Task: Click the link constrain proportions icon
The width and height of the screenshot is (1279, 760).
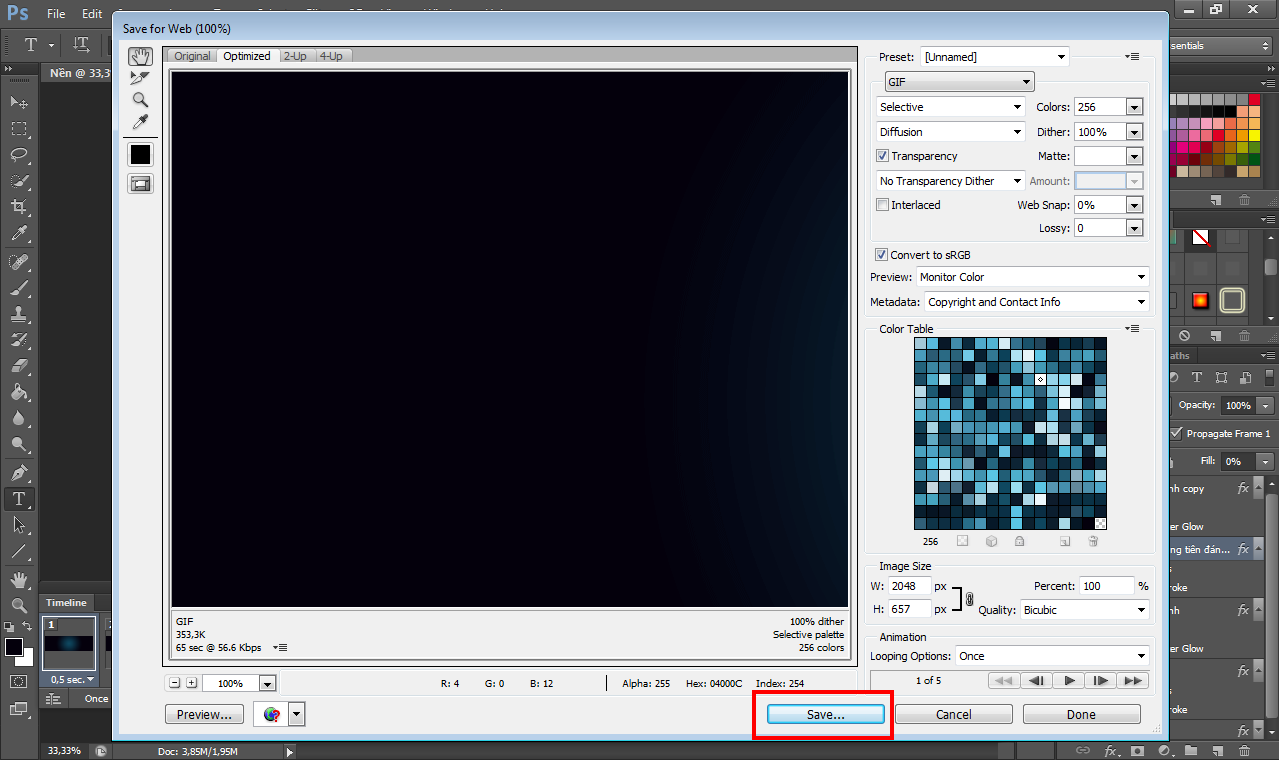Action: coord(969,598)
